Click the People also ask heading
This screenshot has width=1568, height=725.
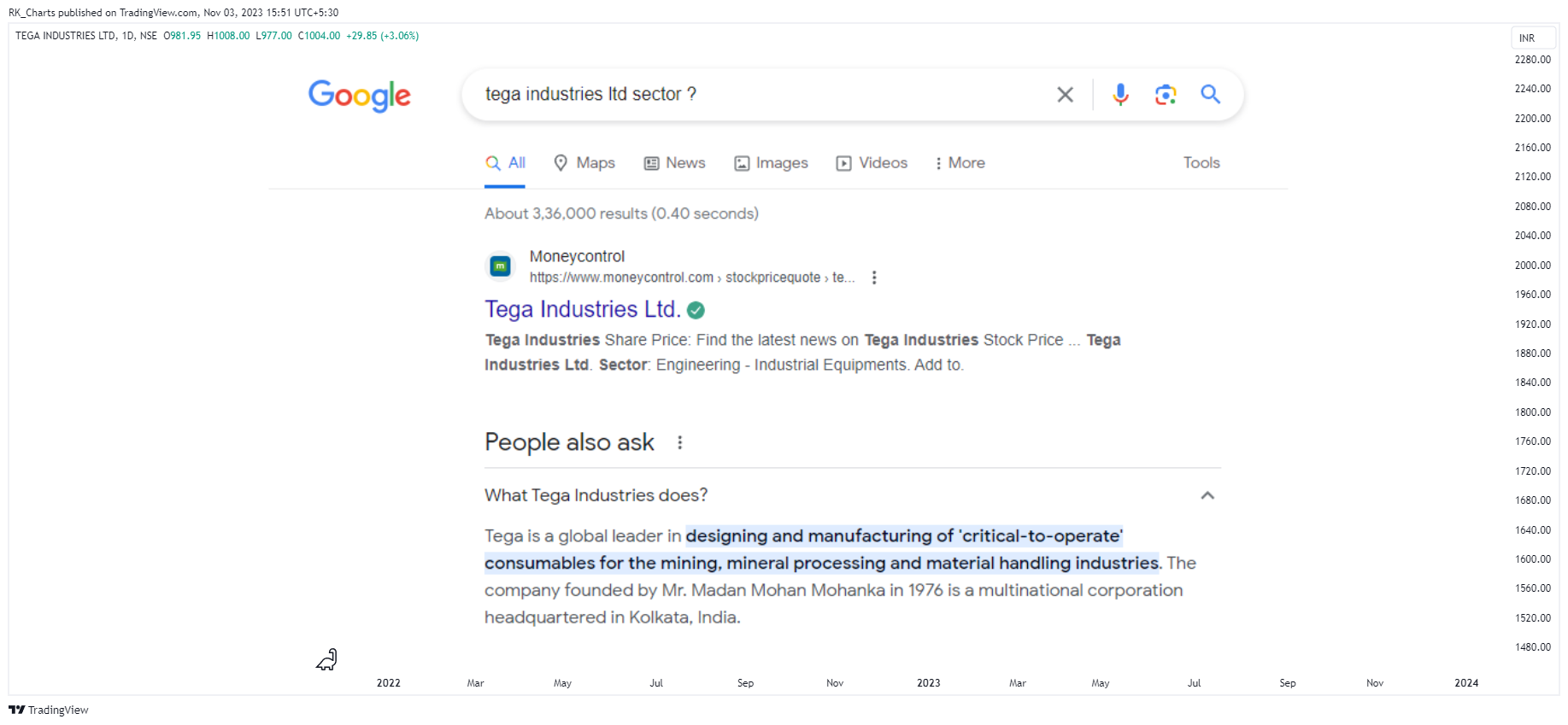[x=569, y=442]
